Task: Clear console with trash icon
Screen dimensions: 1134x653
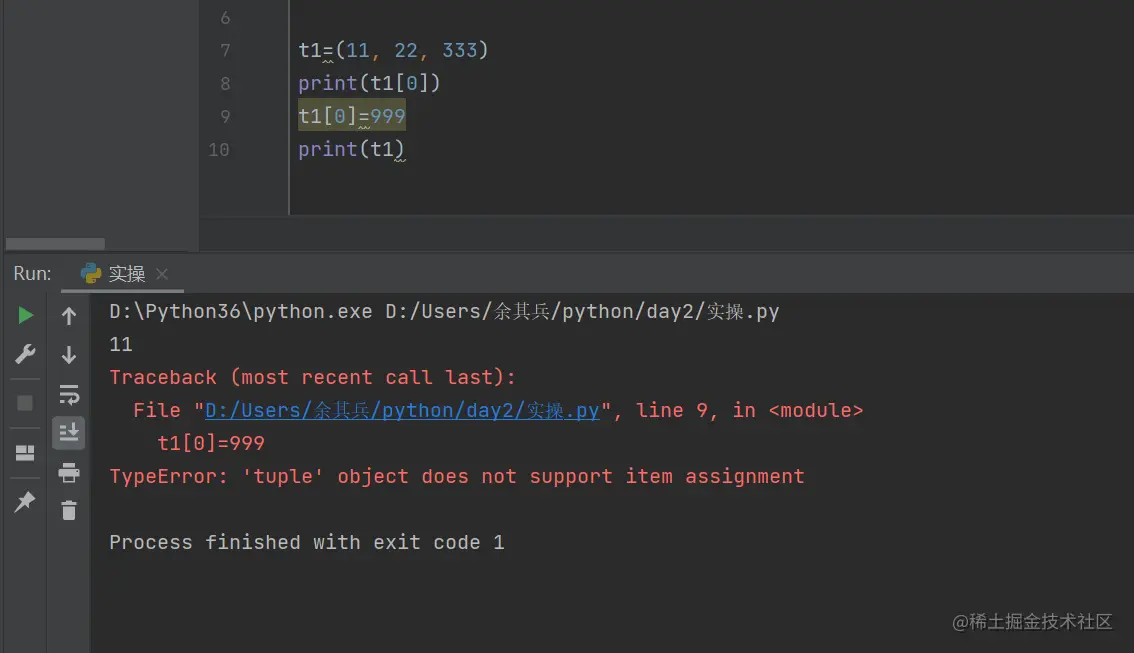Action: [69, 511]
